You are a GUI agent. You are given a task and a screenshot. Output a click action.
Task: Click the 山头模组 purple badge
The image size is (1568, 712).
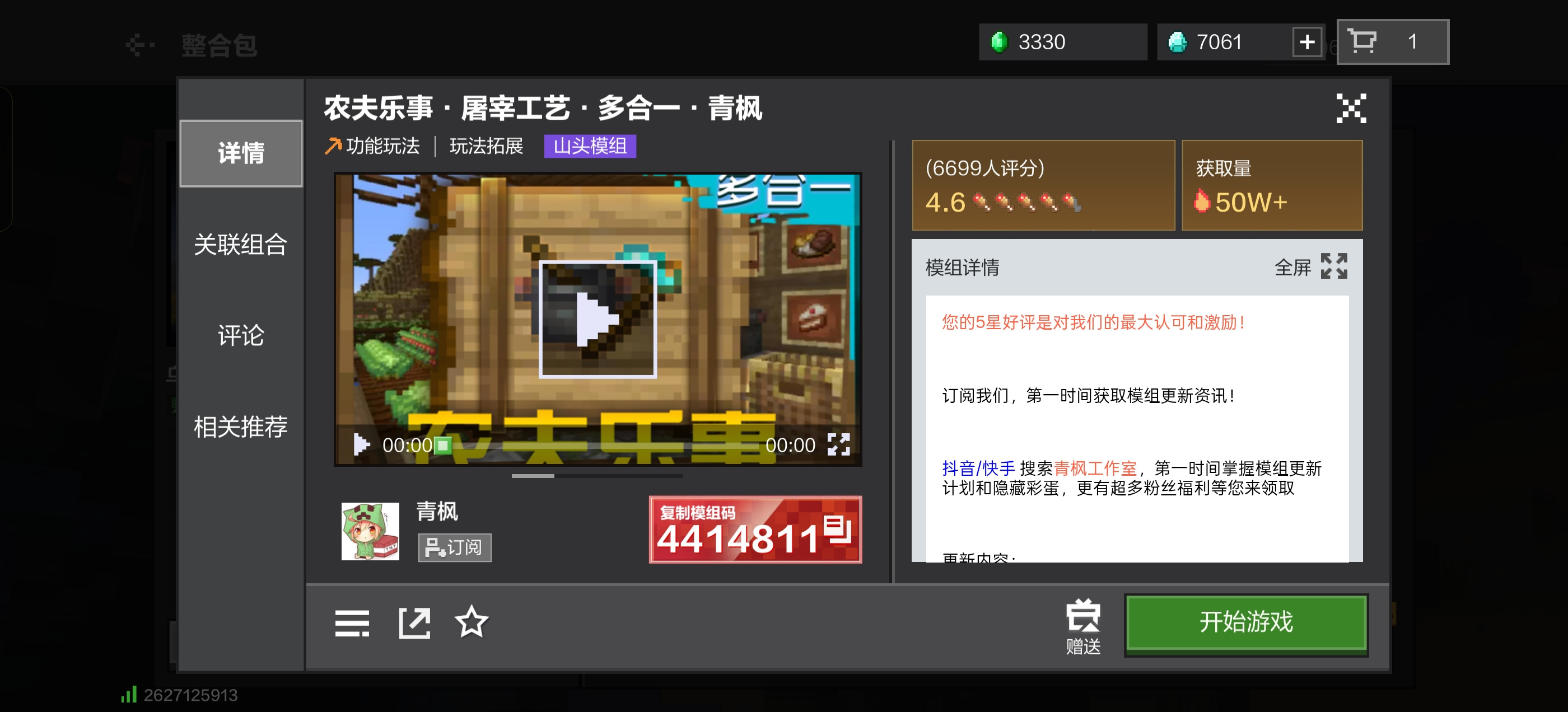(590, 146)
